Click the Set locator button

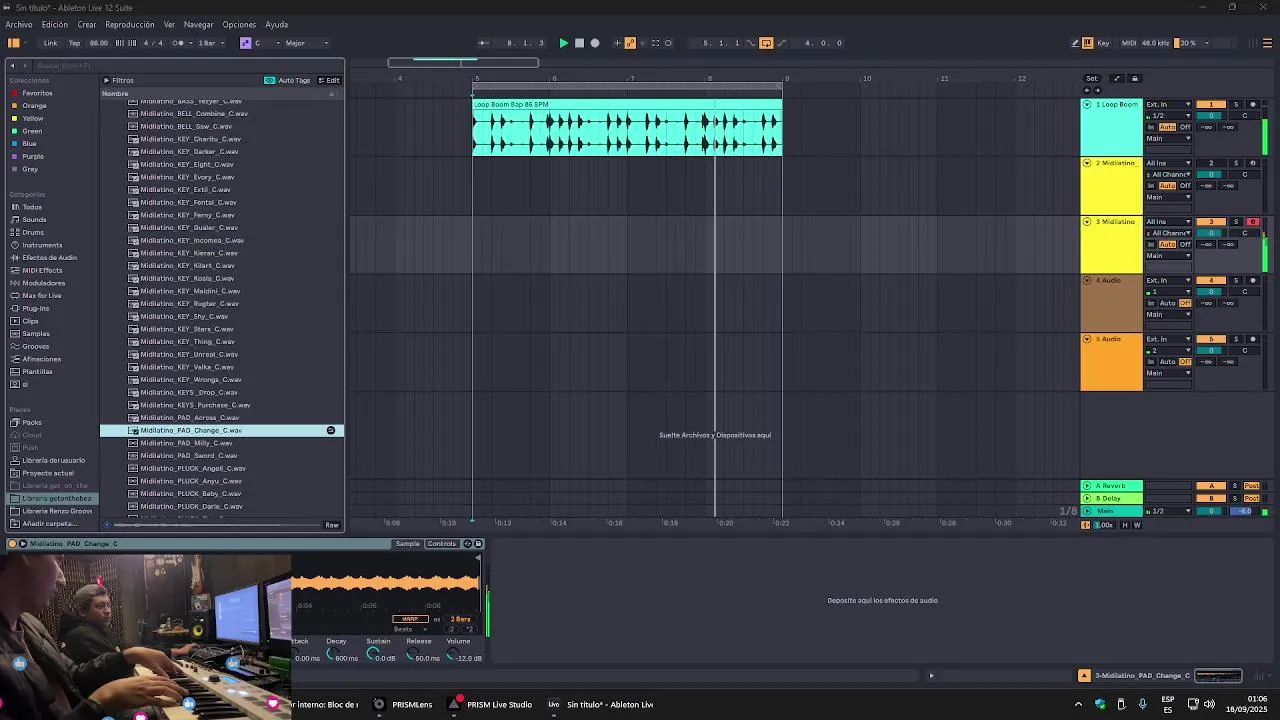coord(1092,78)
